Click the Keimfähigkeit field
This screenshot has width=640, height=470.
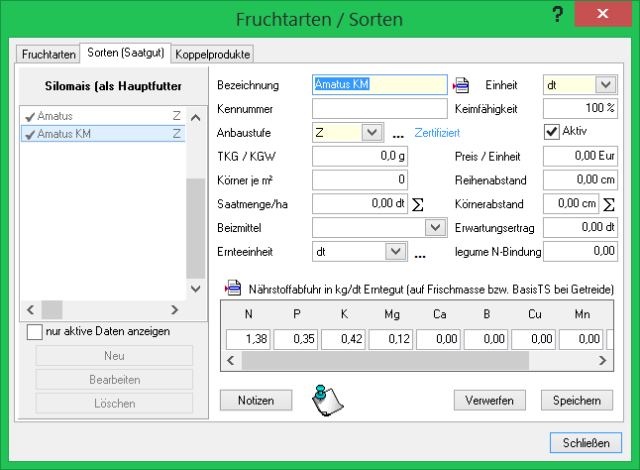[x=580, y=108]
